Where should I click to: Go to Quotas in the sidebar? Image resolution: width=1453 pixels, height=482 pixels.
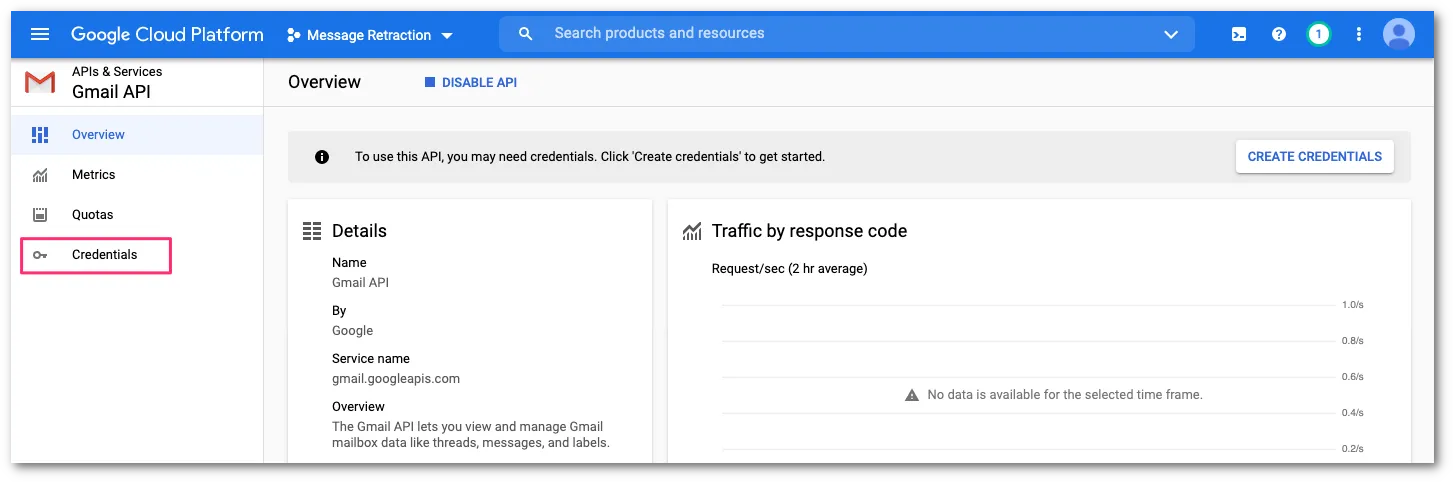click(x=92, y=215)
